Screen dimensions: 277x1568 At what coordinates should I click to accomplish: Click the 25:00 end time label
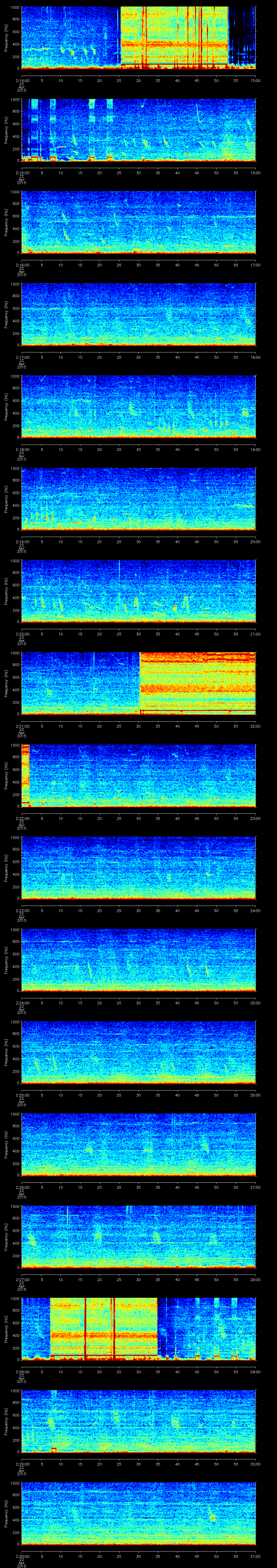(255, 1003)
